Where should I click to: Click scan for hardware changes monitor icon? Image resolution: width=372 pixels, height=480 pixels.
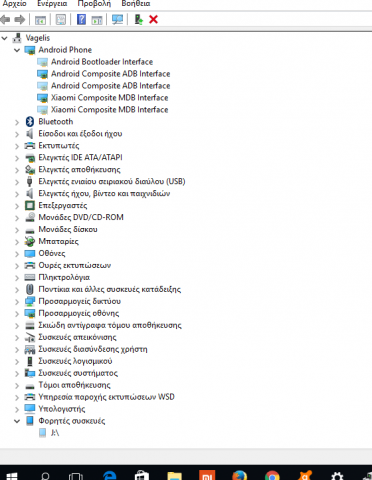pos(117,20)
